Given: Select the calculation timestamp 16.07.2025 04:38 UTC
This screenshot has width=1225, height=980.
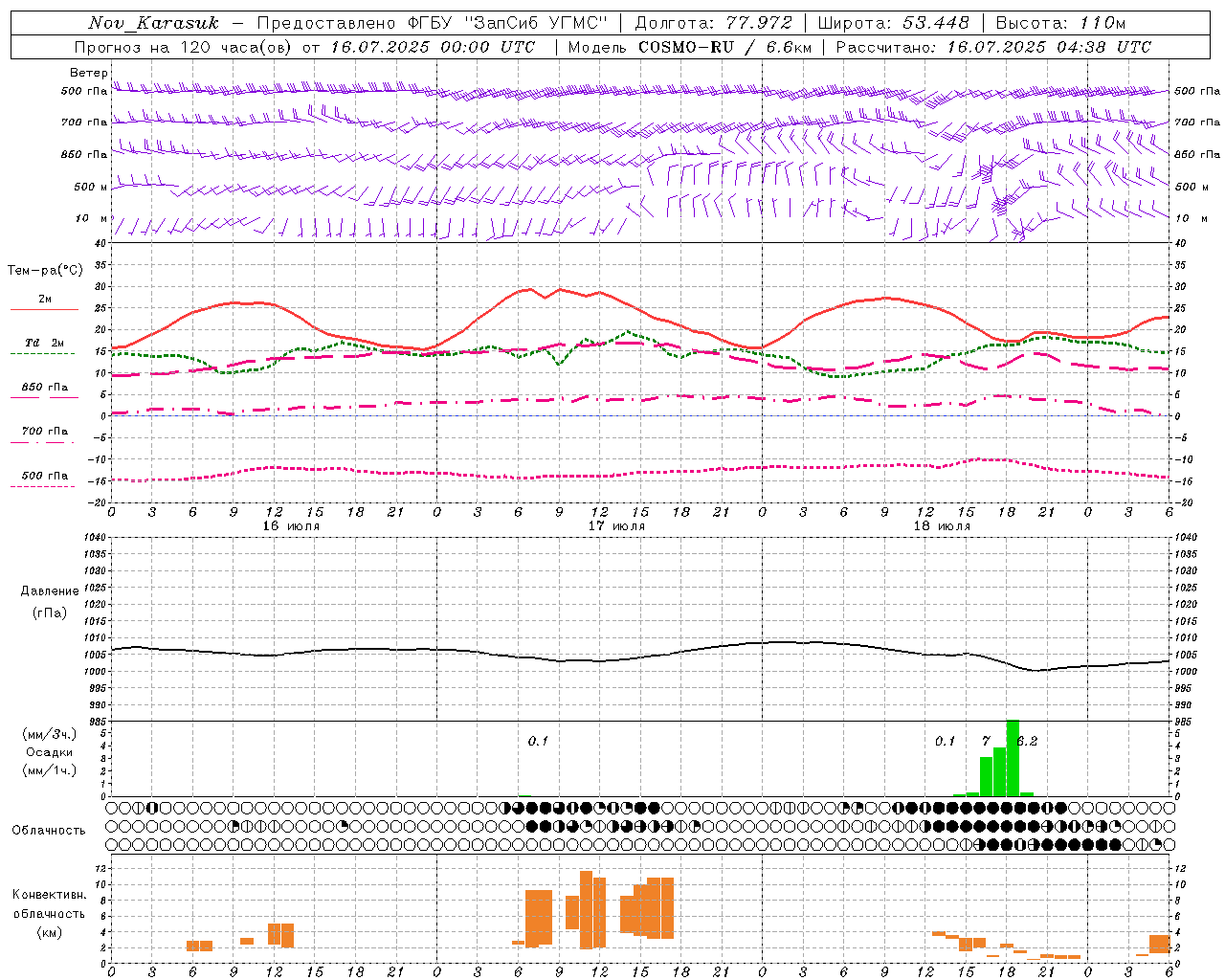Looking at the screenshot, I should pos(1049,47).
